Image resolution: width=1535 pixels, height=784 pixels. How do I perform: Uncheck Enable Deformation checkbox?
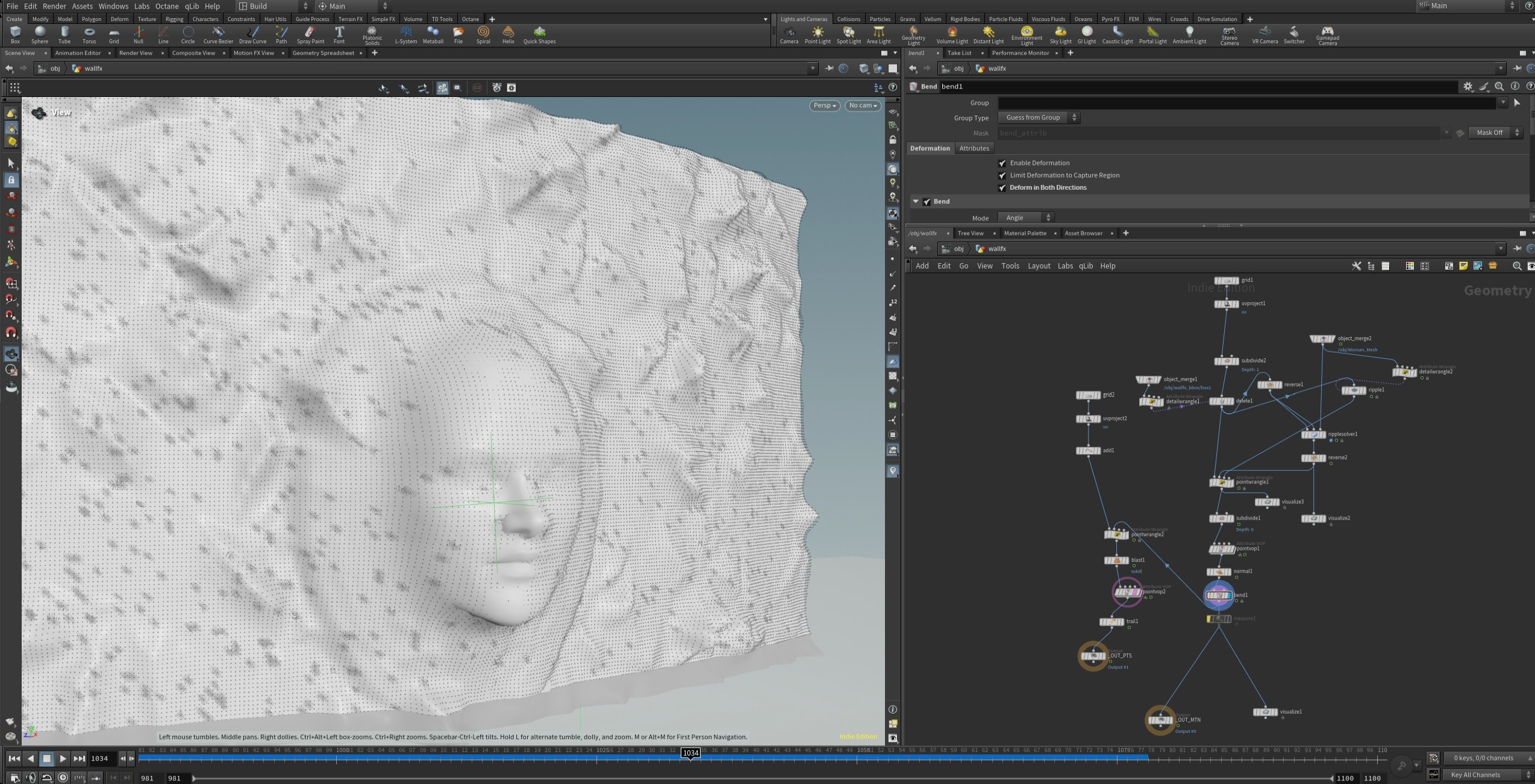coord(1002,163)
